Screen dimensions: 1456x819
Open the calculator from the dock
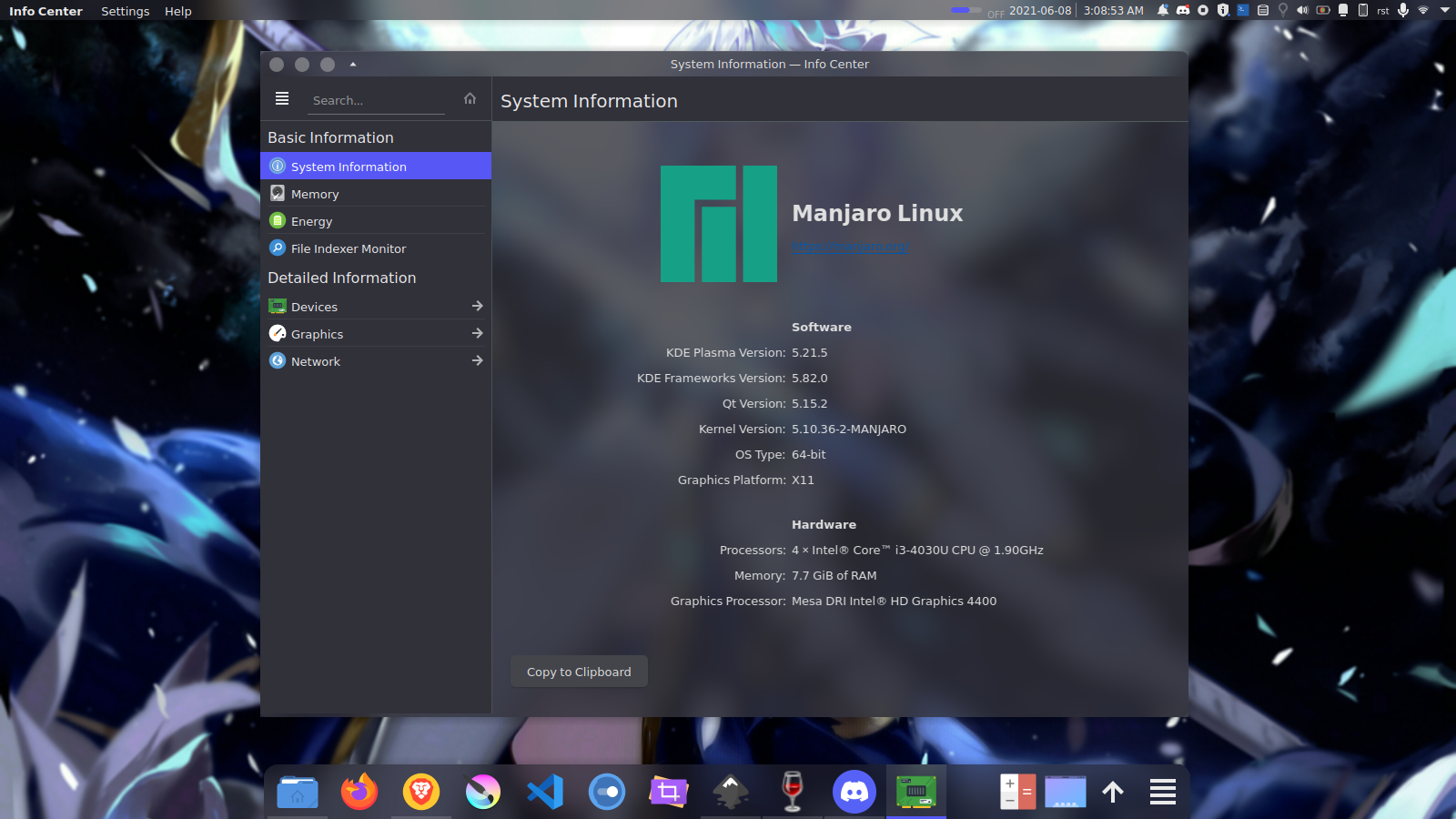(1017, 792)
